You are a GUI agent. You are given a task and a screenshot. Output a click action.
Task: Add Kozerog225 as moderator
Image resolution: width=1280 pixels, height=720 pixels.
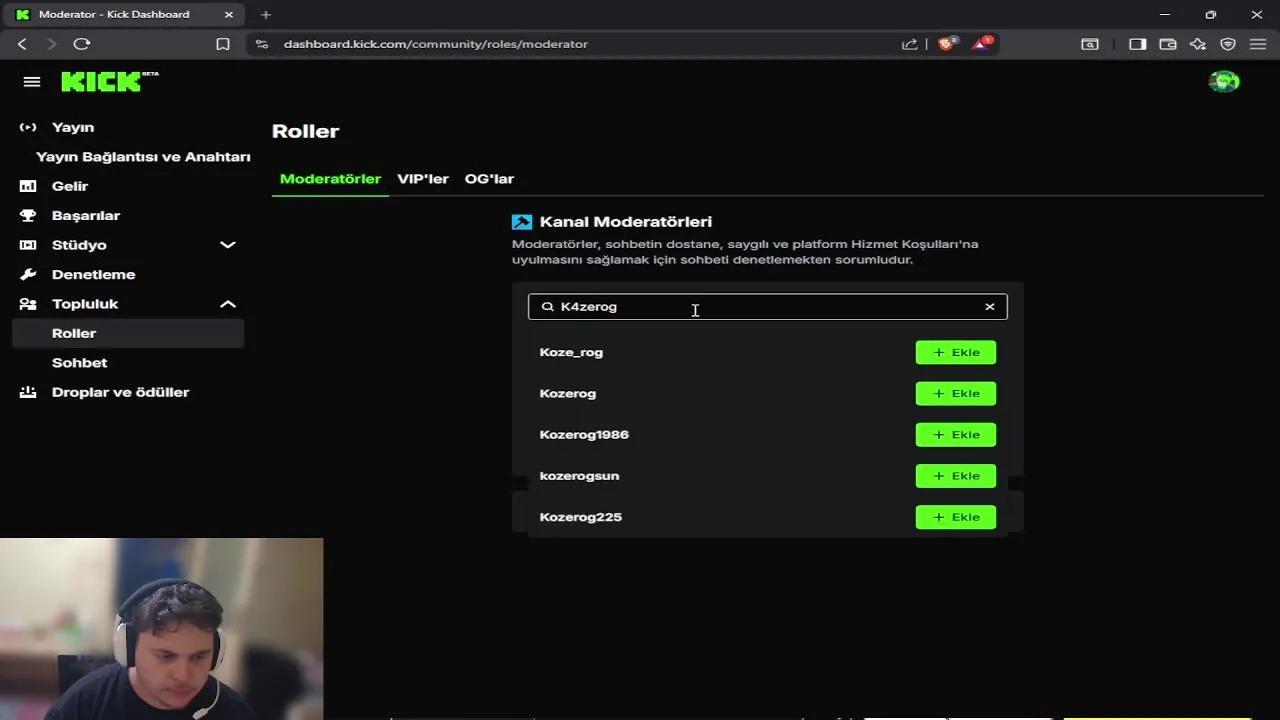pos(955,517)
